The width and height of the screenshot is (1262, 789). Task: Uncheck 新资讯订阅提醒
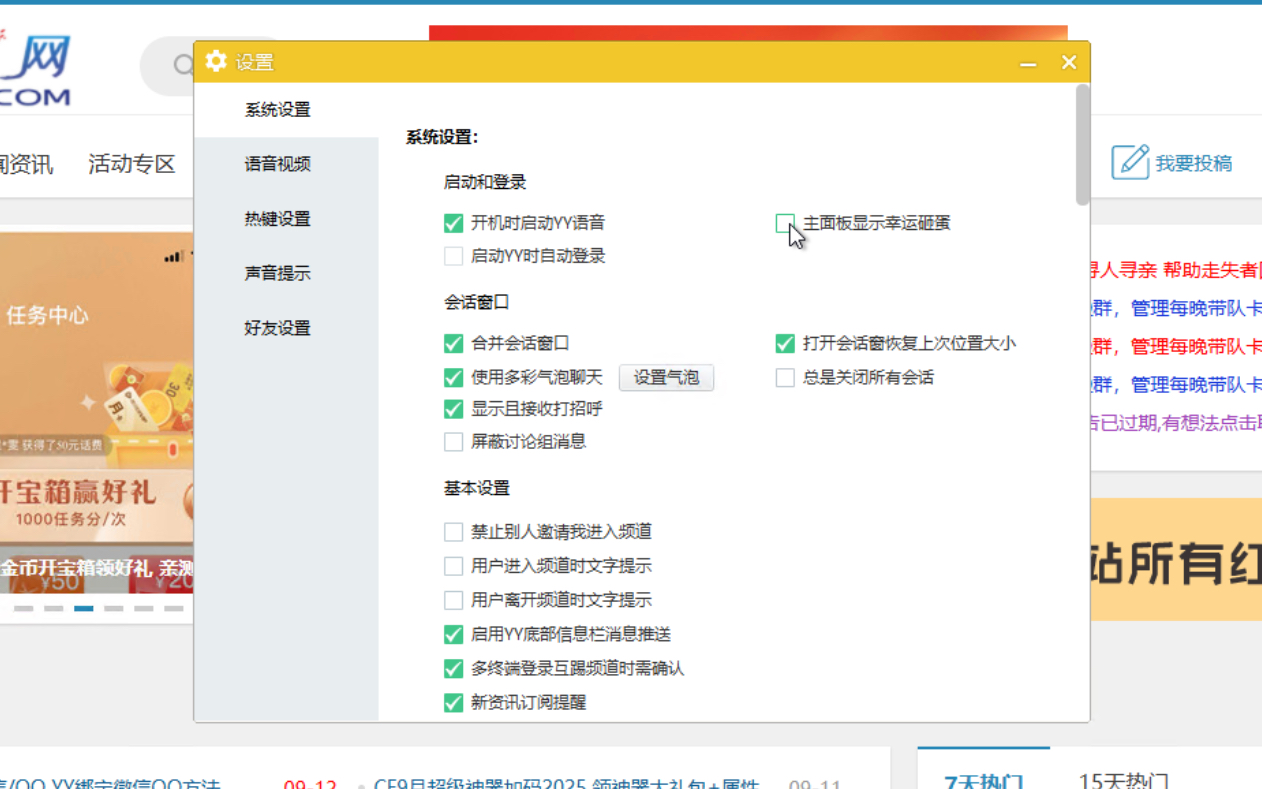pyautogui.click(x=454, y=702)
